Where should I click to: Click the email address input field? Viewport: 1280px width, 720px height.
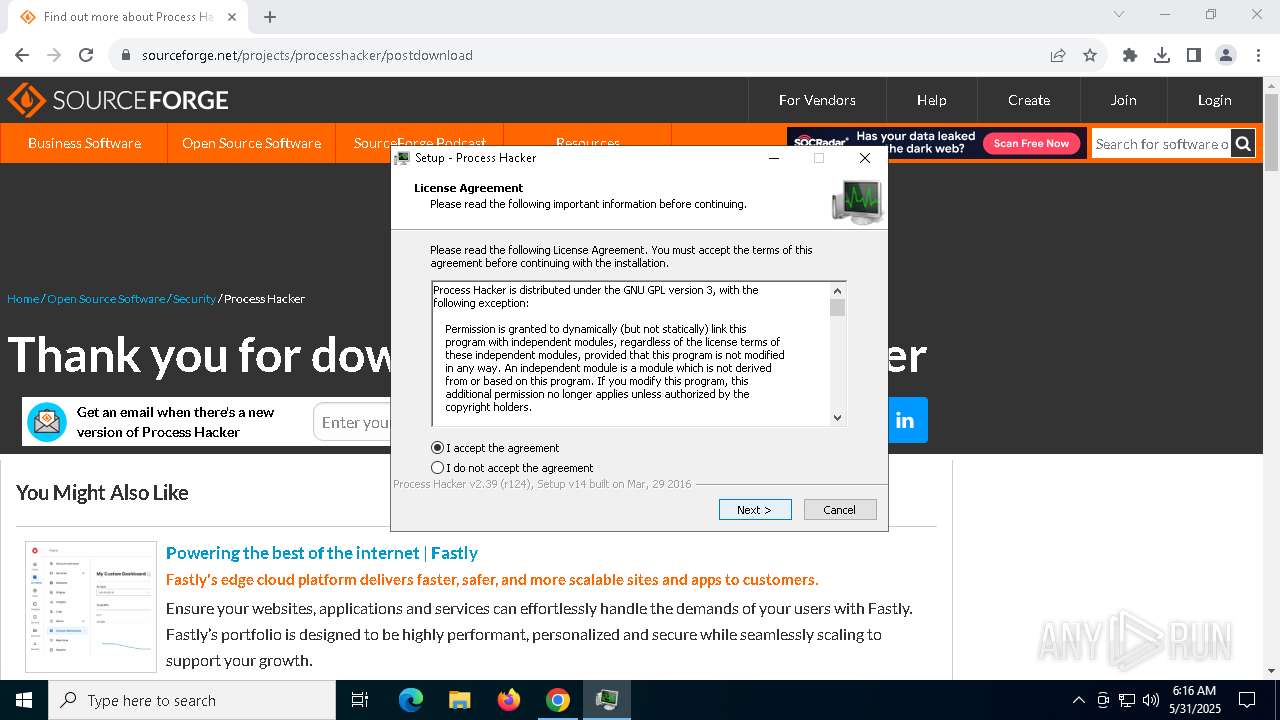pos(353,423)
